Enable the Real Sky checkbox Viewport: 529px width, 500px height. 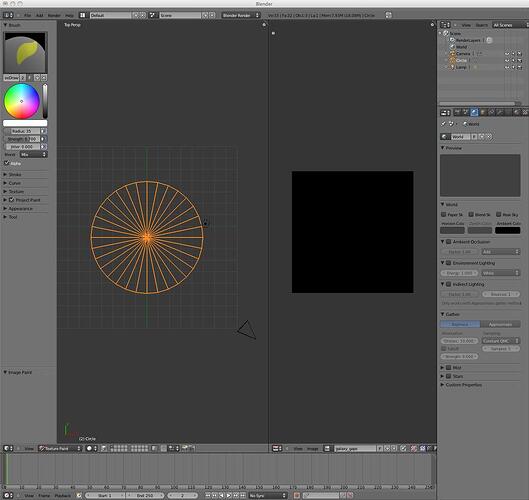click(x=498, y=214)
